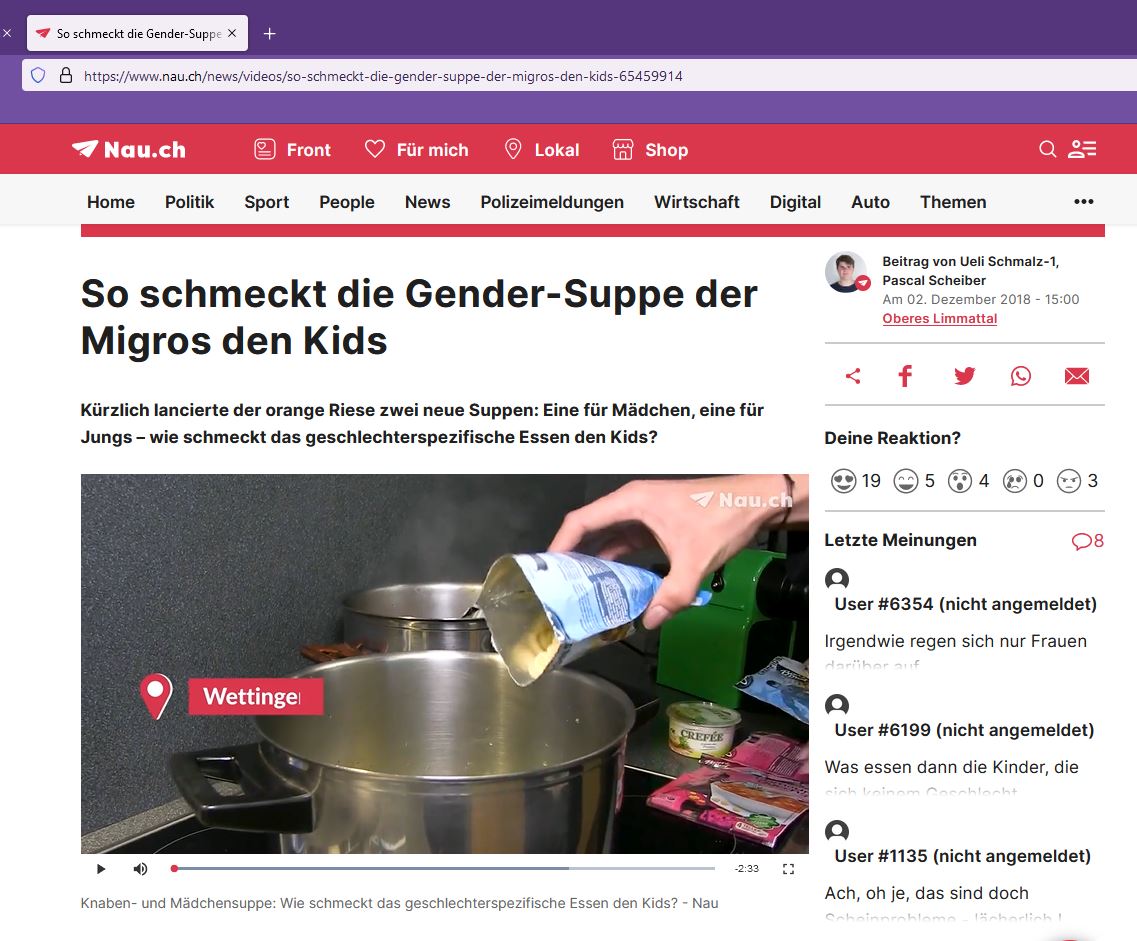The image size is (1137, 941).
Task: Click the generic share icon
Action: tap(853, 376)
